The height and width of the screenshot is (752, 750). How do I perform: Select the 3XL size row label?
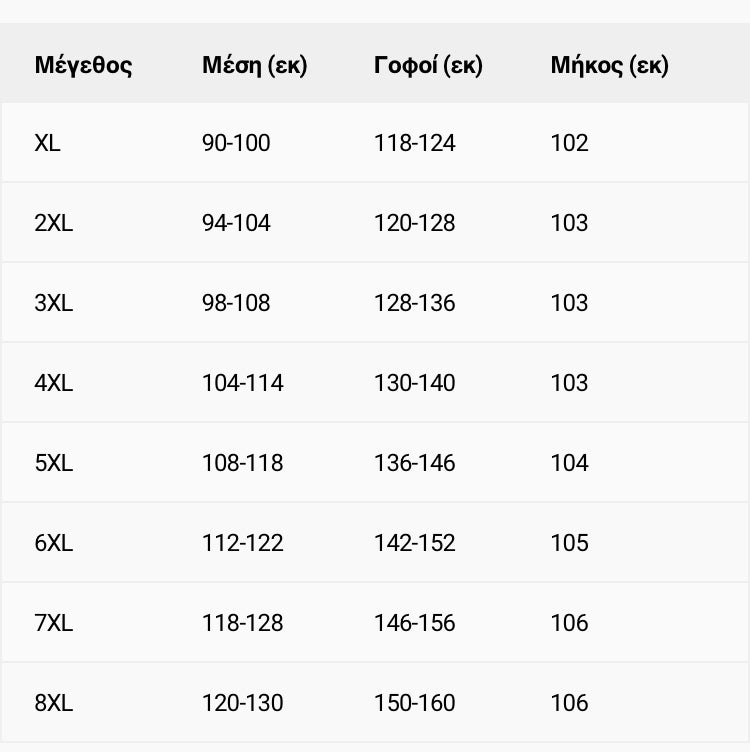coord(54,303)
